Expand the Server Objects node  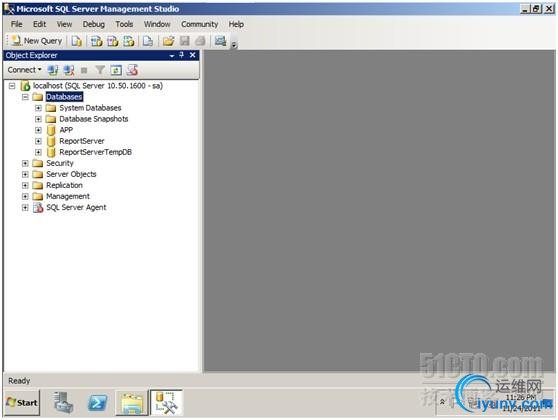pyautogui.click(x=25, y=174)
